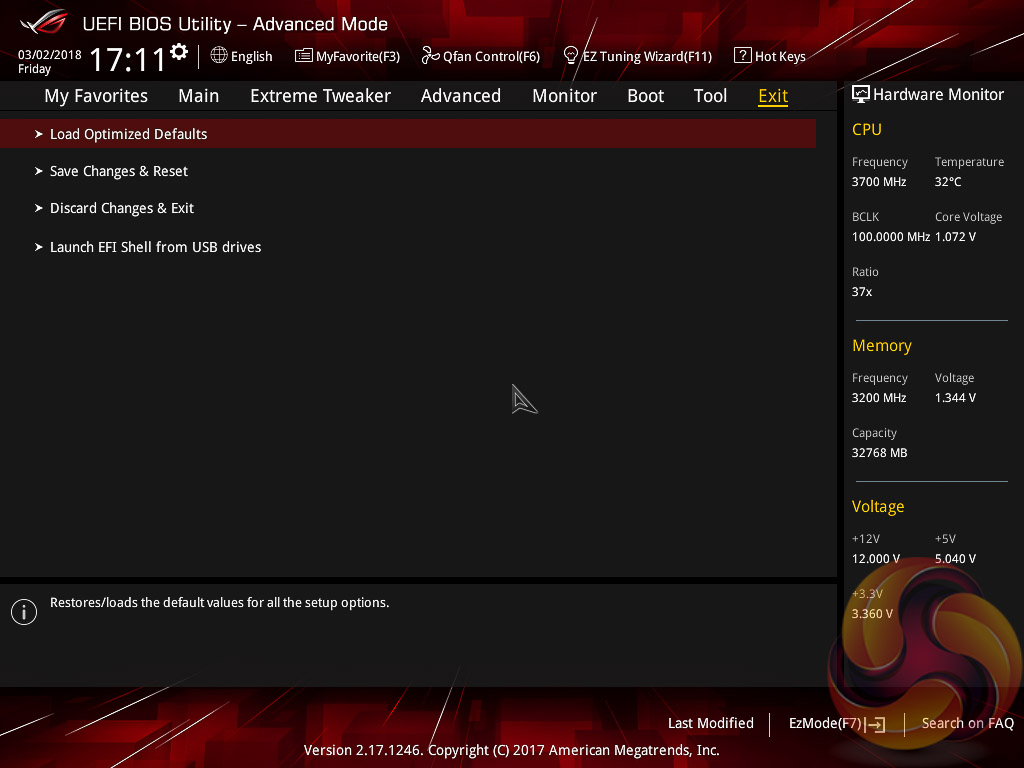Click the Qfan Control fan icon
The width and height of the screenshot is (1024, 768).
coord(430,56)
